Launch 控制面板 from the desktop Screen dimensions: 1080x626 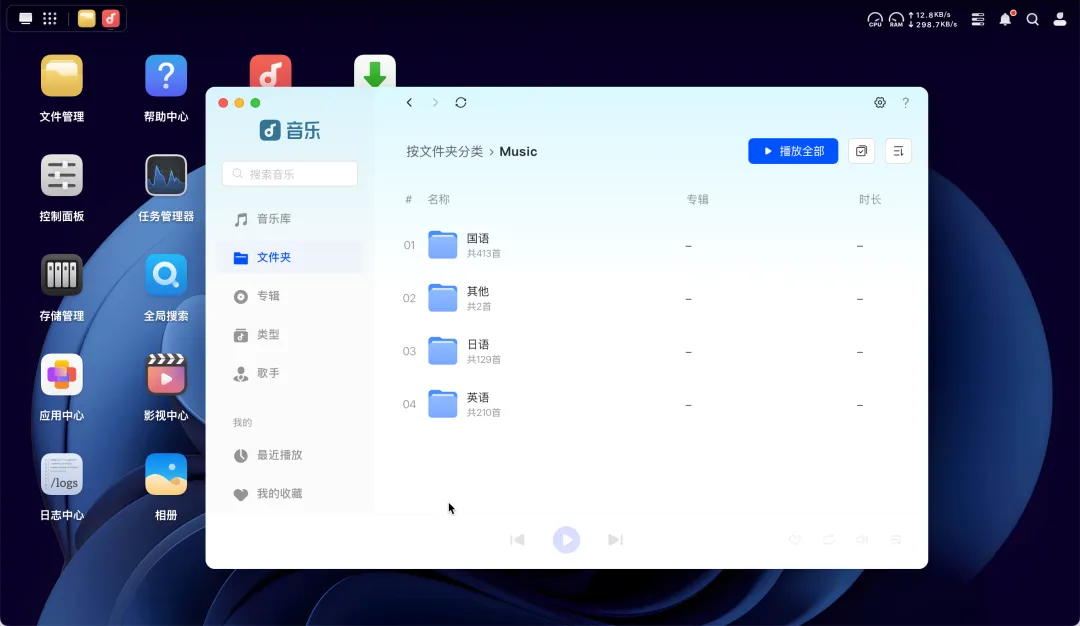(61, 176)
